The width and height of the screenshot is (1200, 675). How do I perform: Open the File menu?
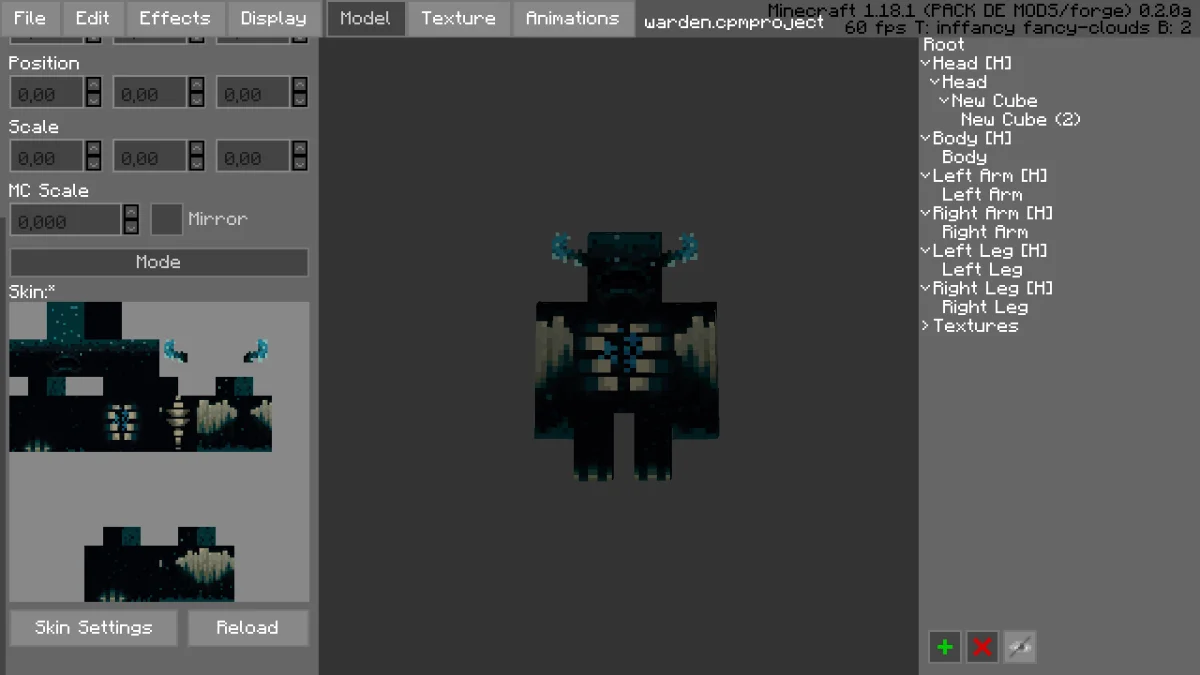click(30, 18)
